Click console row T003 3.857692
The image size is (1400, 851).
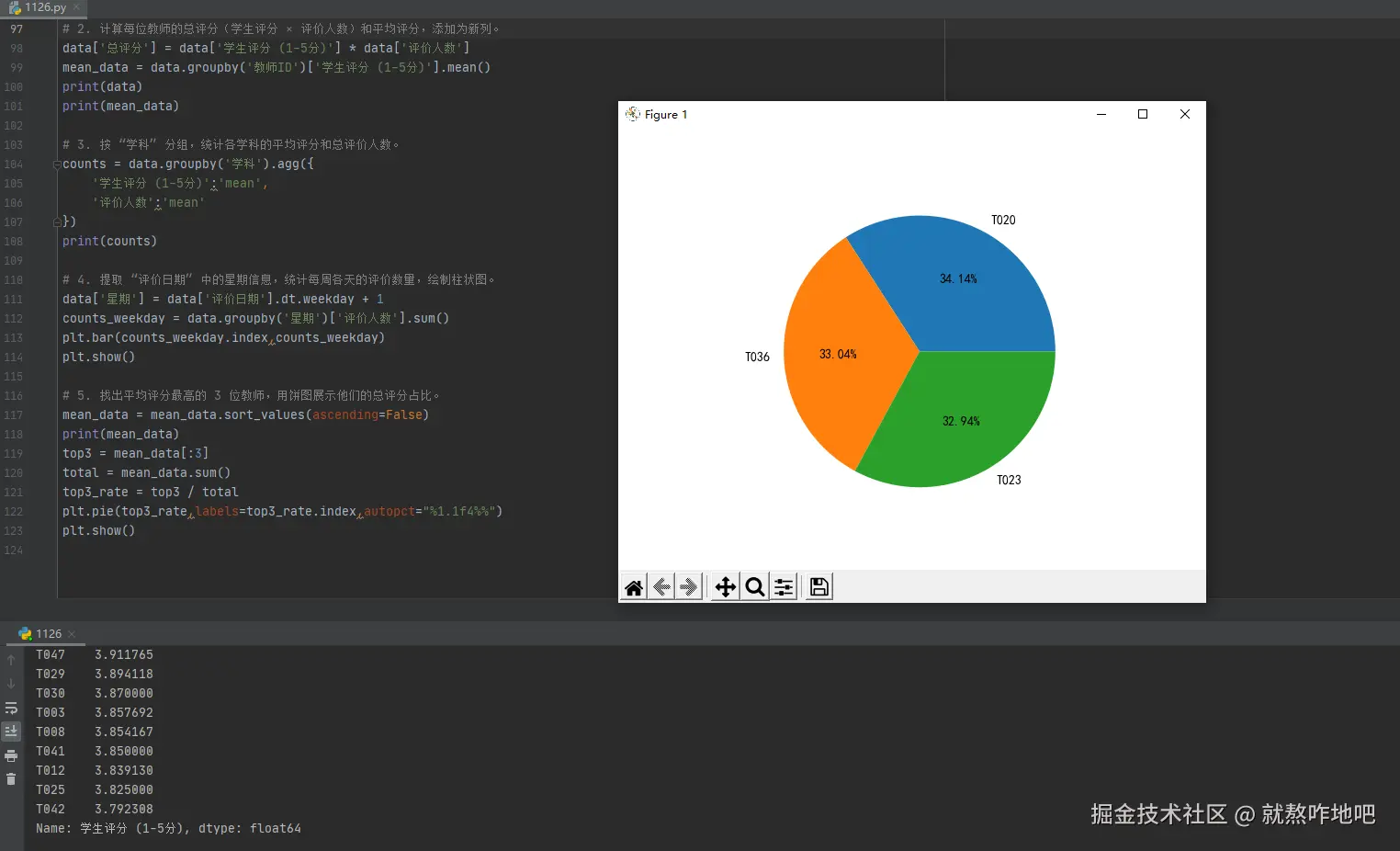click(x=95, y=713)
